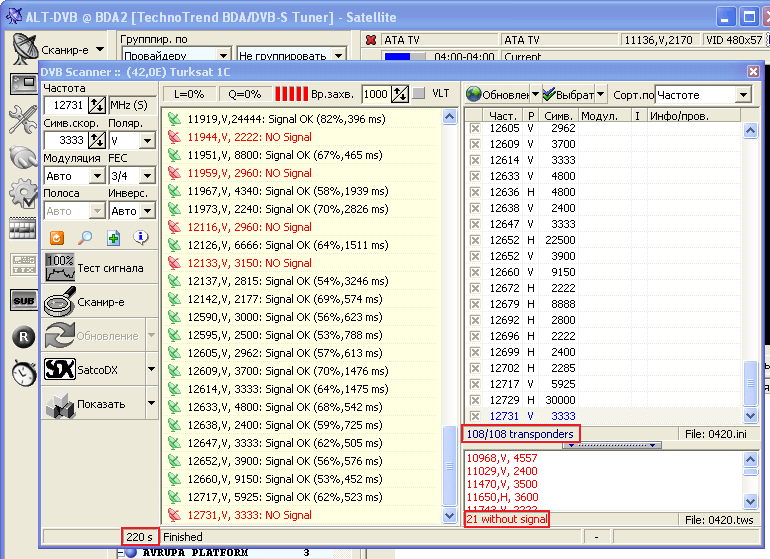Click the orange refresh icon under Полоса
This screenshot has height=559, width=770.
[57, 238]
